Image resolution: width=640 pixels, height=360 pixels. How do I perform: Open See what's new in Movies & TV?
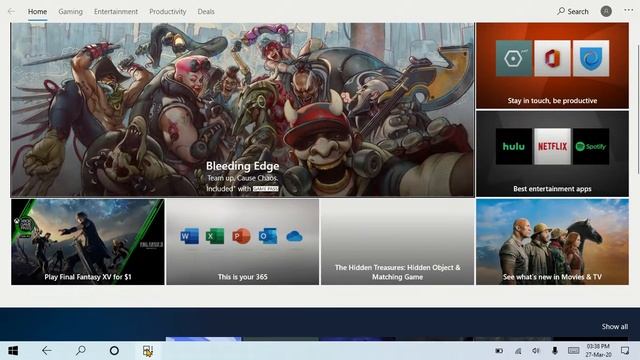(552, 242)
